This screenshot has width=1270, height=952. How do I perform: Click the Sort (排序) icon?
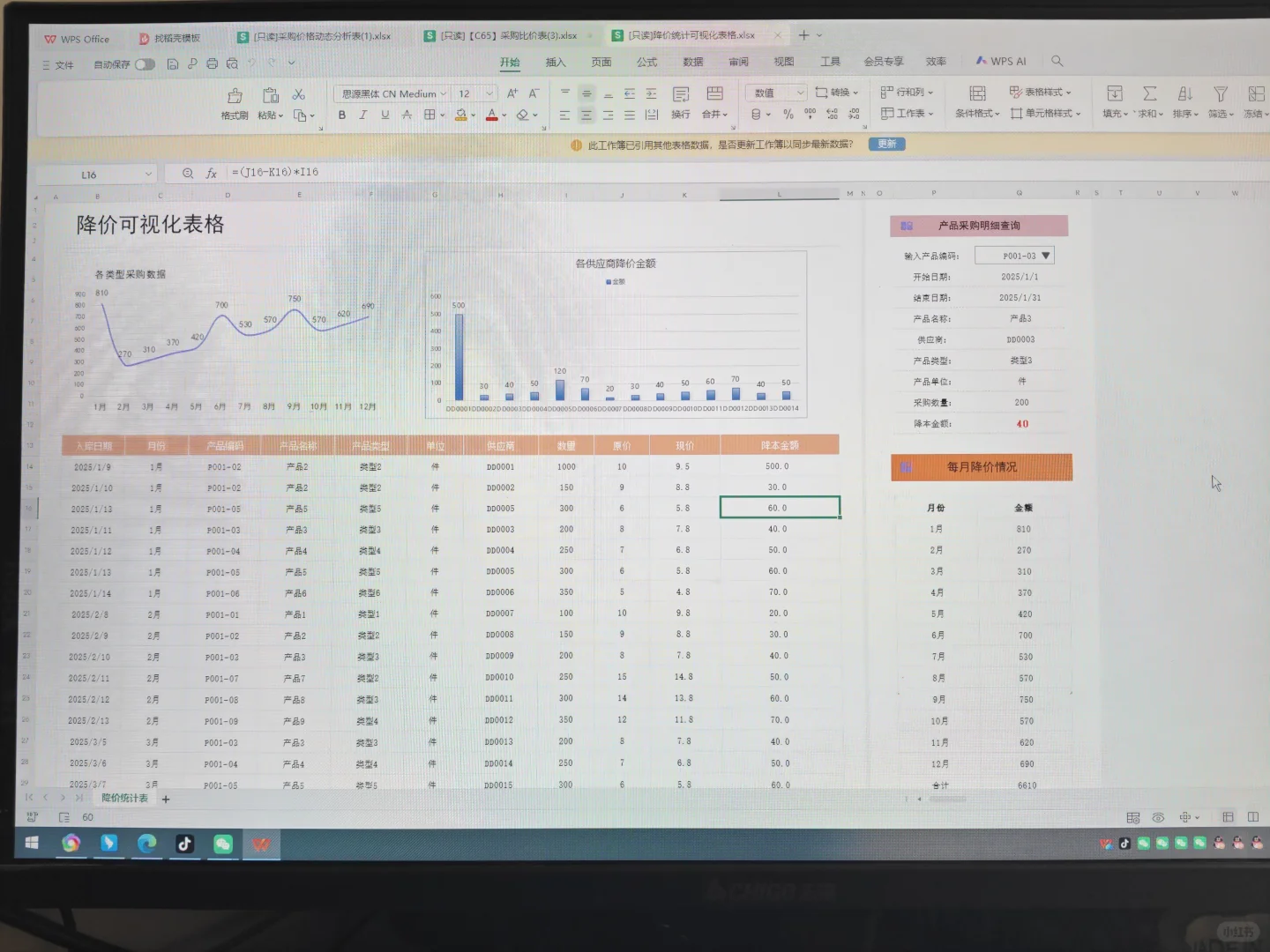(x=1184, y=93)
